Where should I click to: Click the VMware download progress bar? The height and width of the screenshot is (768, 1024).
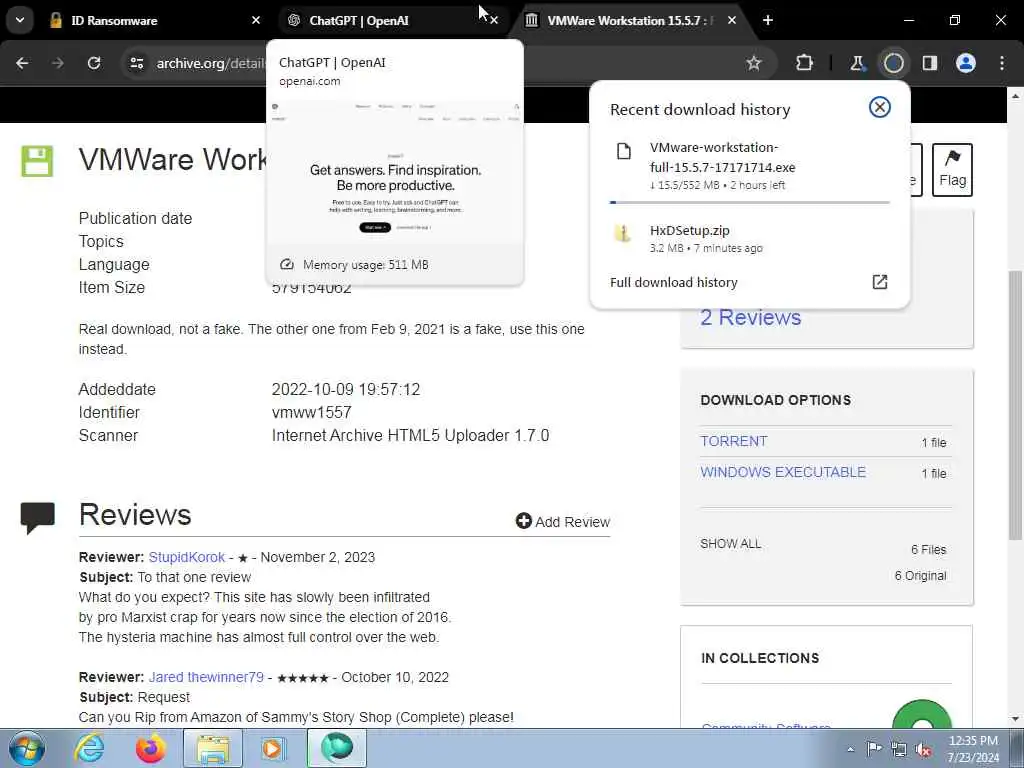(x=750, y=202)
